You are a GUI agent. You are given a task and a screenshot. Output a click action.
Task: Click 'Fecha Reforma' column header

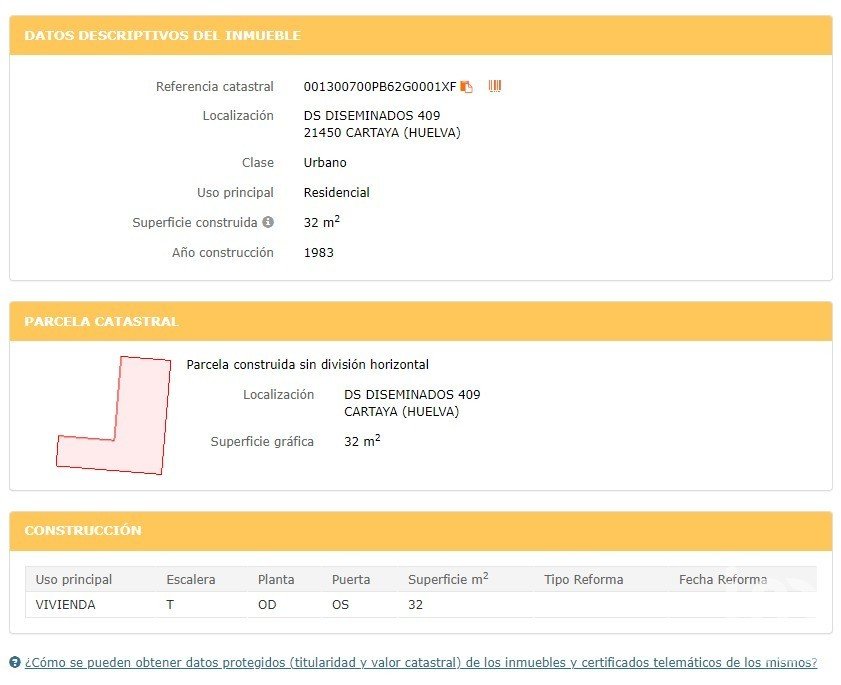pos(722,579)
